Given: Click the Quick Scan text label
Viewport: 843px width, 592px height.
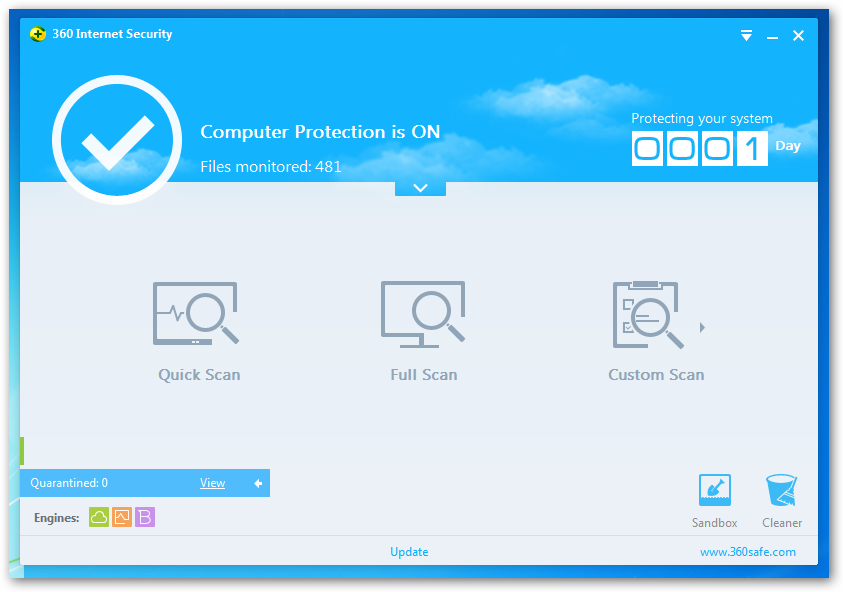Looking at the screenshot, I should pos(199,375).
